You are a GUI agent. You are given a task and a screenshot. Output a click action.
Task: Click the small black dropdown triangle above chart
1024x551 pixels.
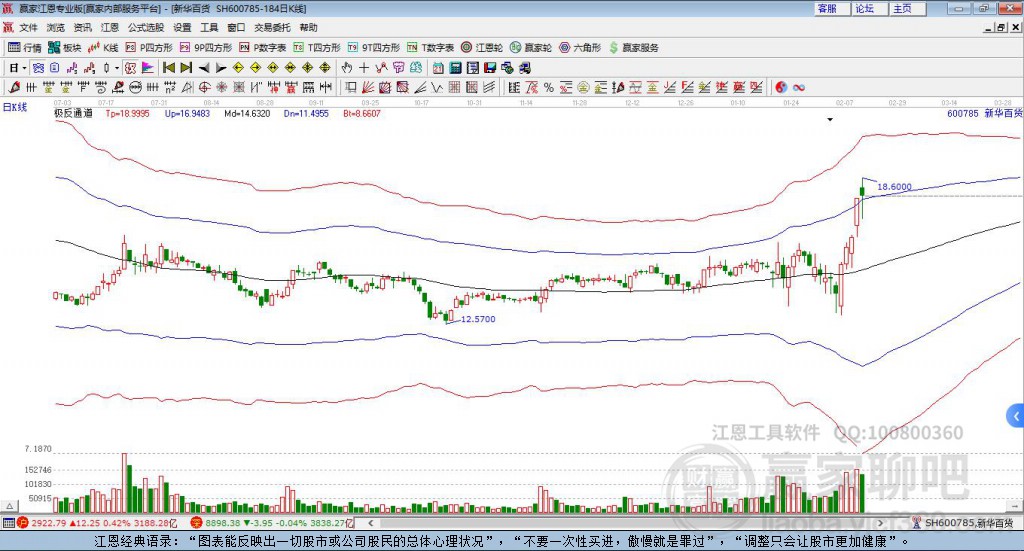click(830, 119)
